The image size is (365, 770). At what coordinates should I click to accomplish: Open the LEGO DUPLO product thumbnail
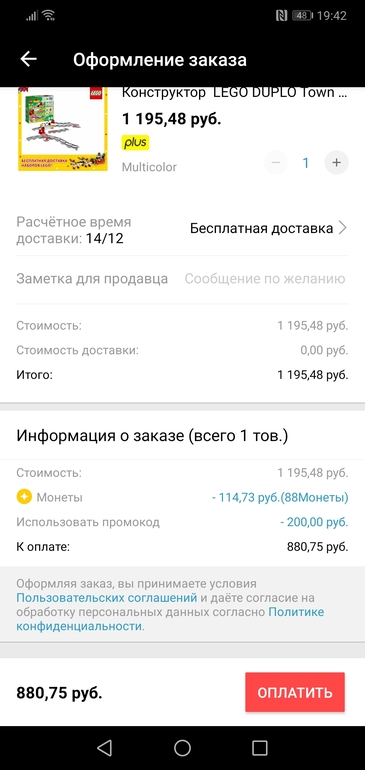(x=63, y=129)
